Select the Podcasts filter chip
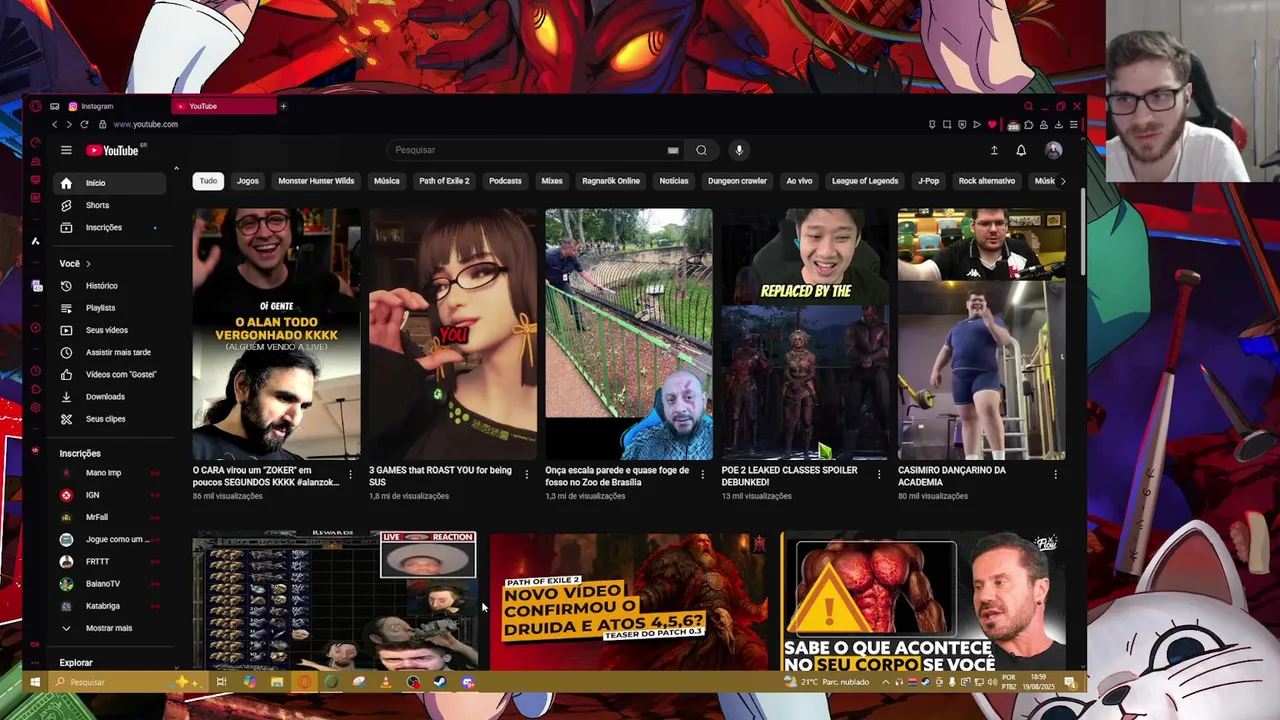This screenshot has width=1280, height=720. (505, 181)
